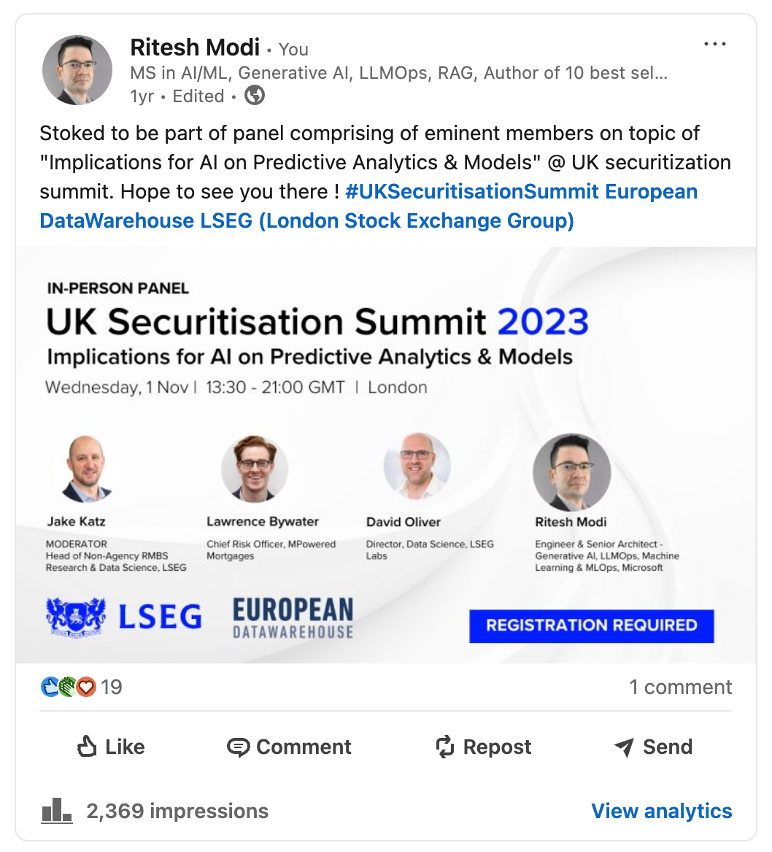Click Lawrence Bywater's panelist photo
The image size is (772, 852).
click(254, 468)
